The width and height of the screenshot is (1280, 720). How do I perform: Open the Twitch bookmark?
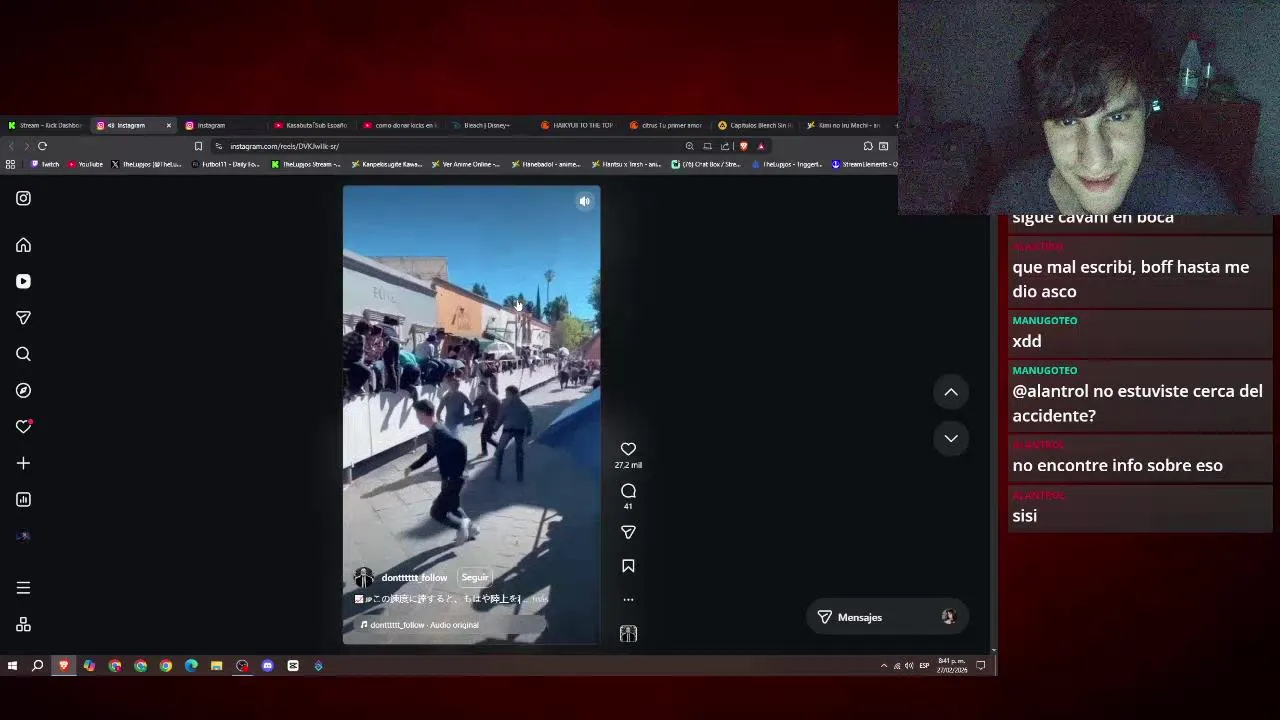coord(45,164)
